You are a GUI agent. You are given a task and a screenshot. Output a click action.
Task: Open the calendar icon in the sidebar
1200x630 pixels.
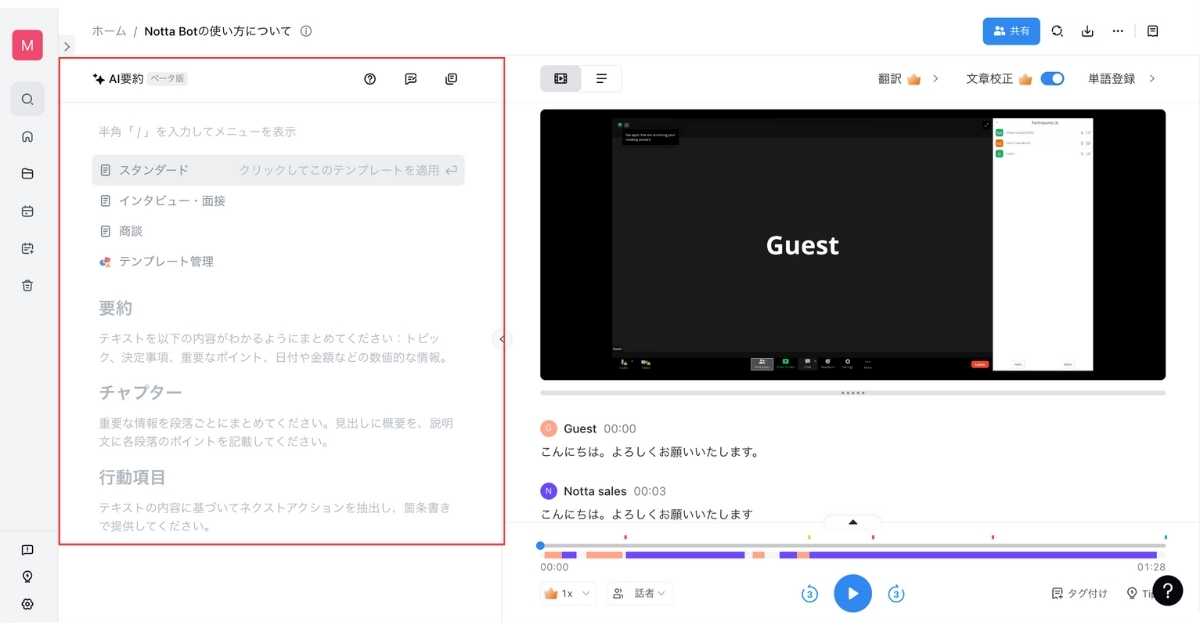[28, 211]
